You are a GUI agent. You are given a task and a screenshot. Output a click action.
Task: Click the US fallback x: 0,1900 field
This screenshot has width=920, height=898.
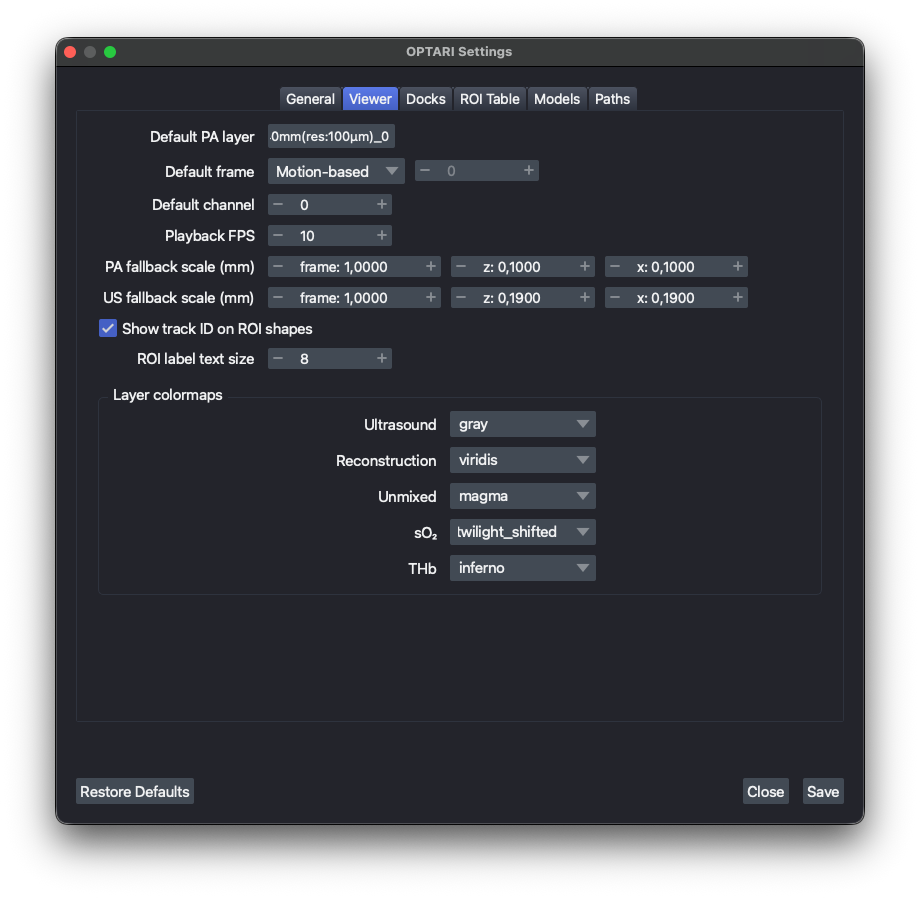[677, 298]
